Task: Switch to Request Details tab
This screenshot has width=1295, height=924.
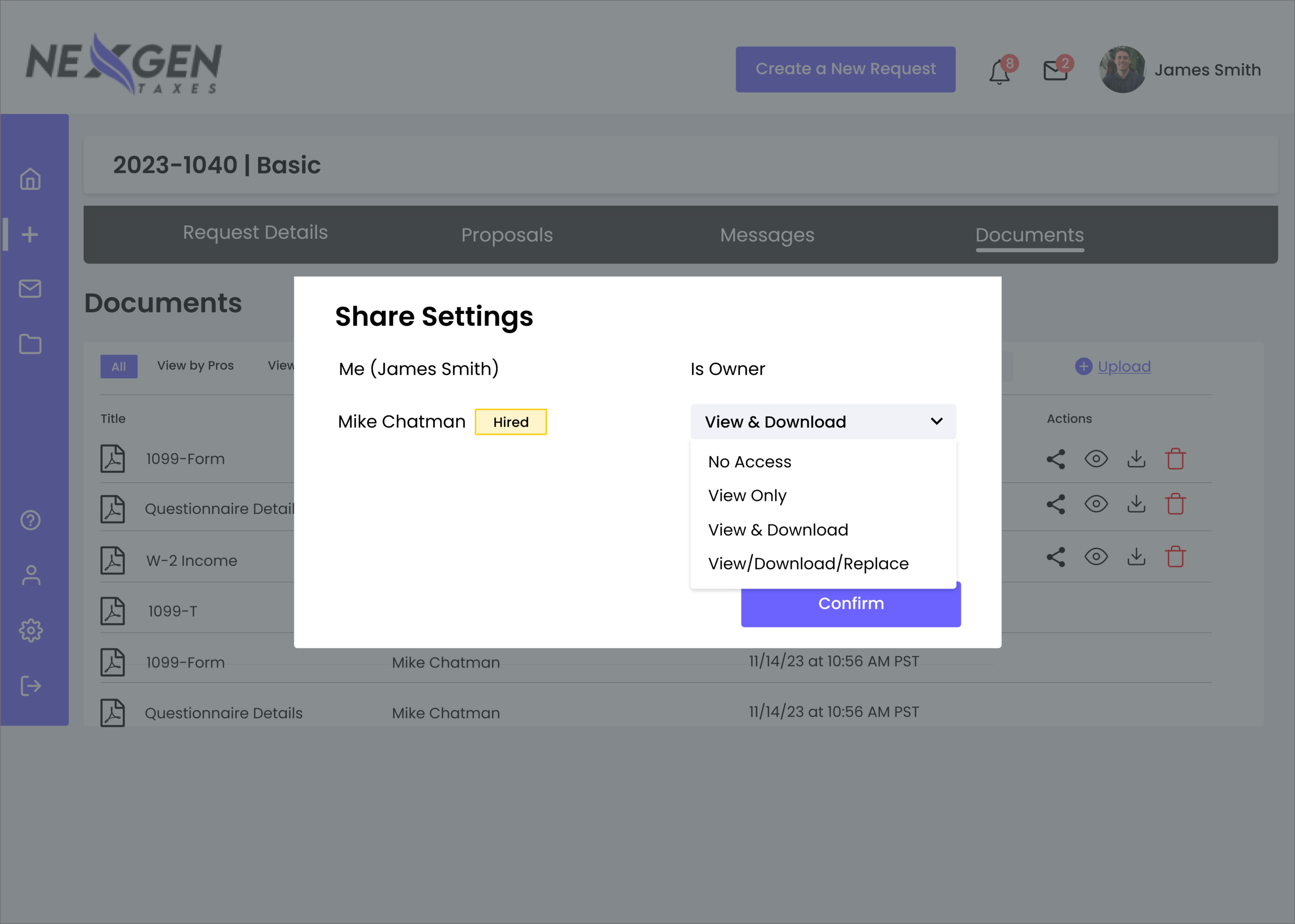Action: point(255,233)
